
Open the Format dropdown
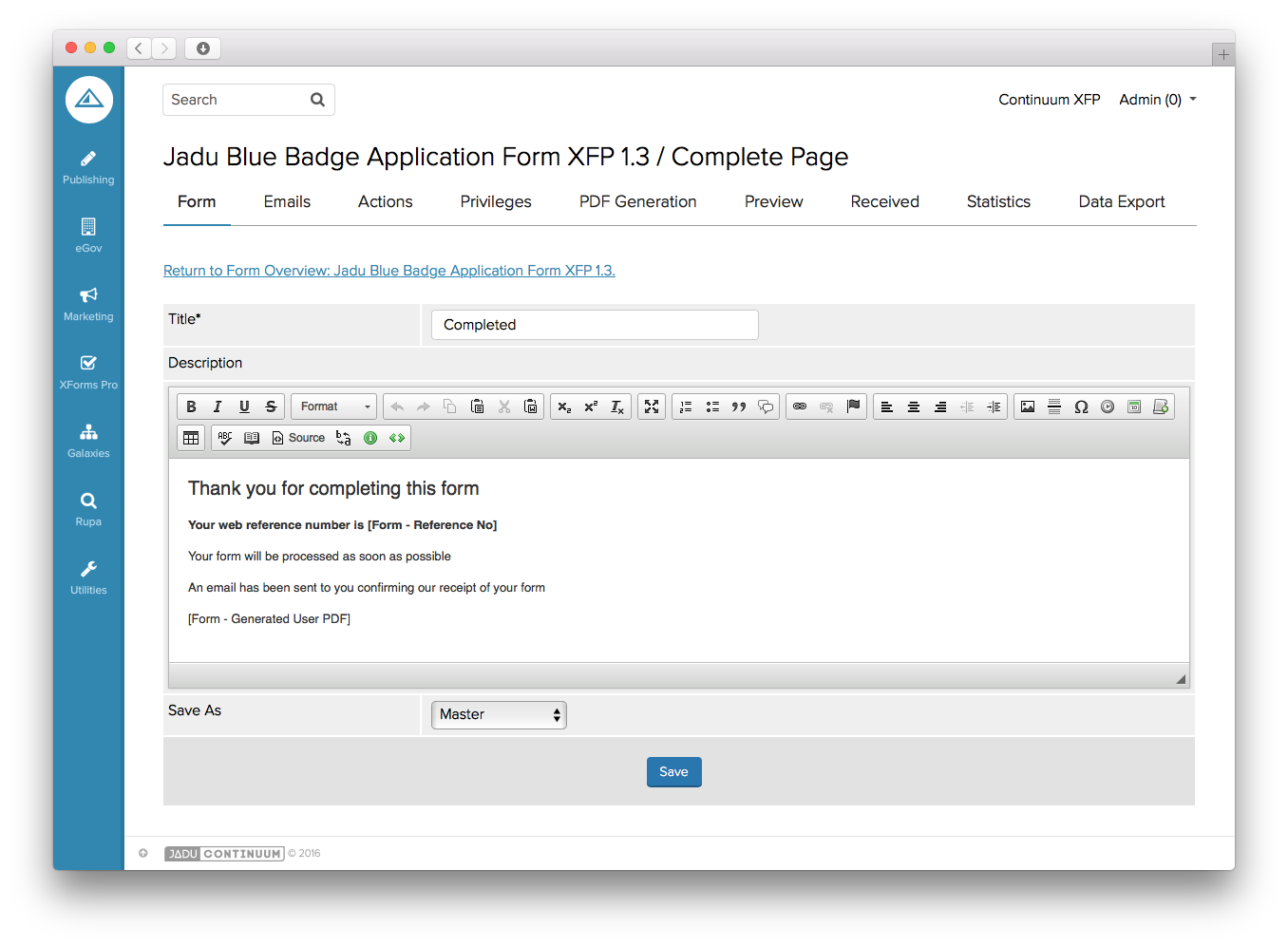coord(333,407)
